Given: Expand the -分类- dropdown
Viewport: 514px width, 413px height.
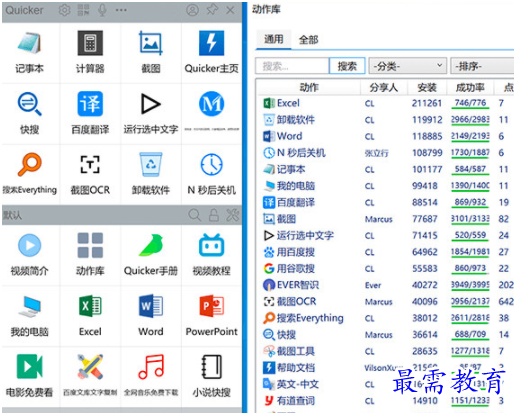Looking at the screenshot, I should [408, 66].
